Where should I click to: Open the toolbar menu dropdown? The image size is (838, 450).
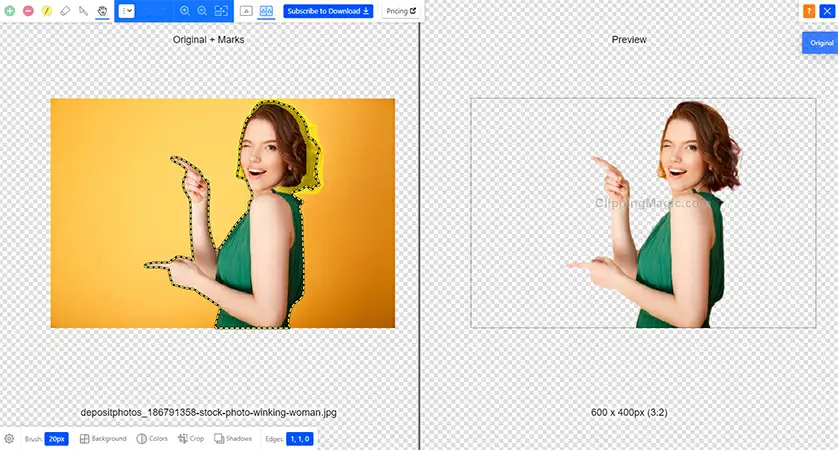(127, 11)
